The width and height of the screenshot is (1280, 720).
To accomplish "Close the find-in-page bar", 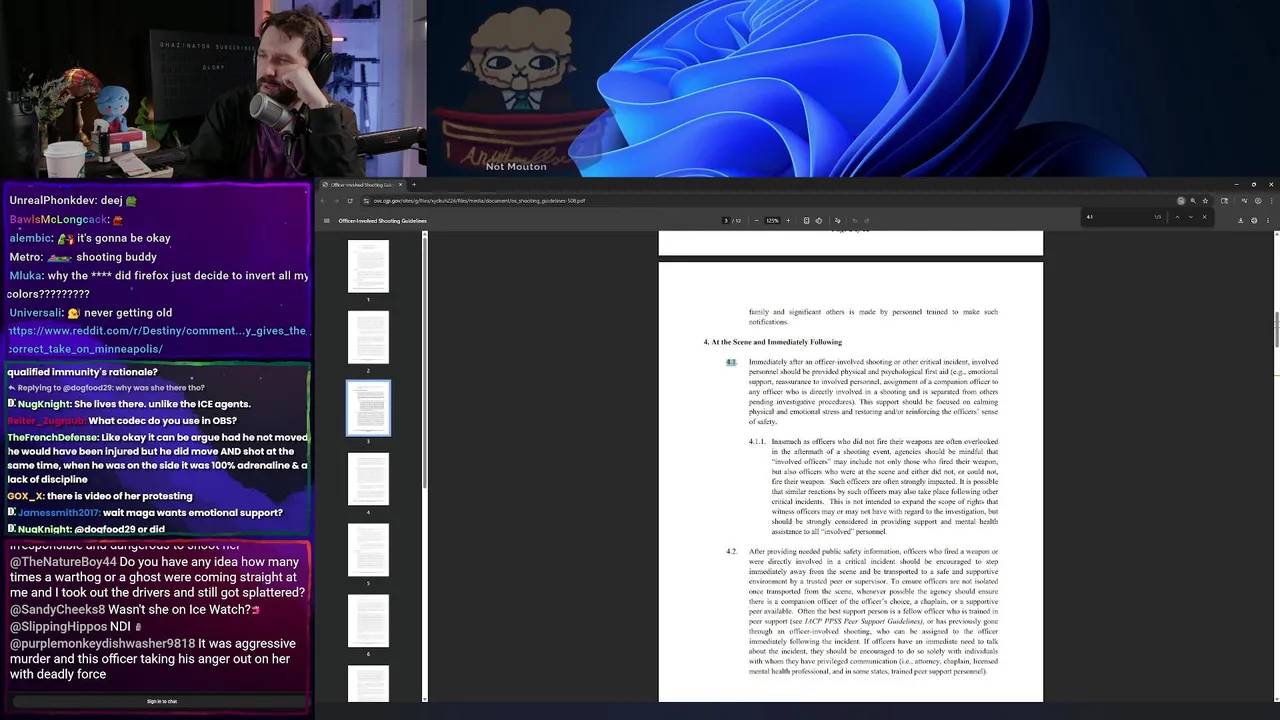I will coord(1204,217).
